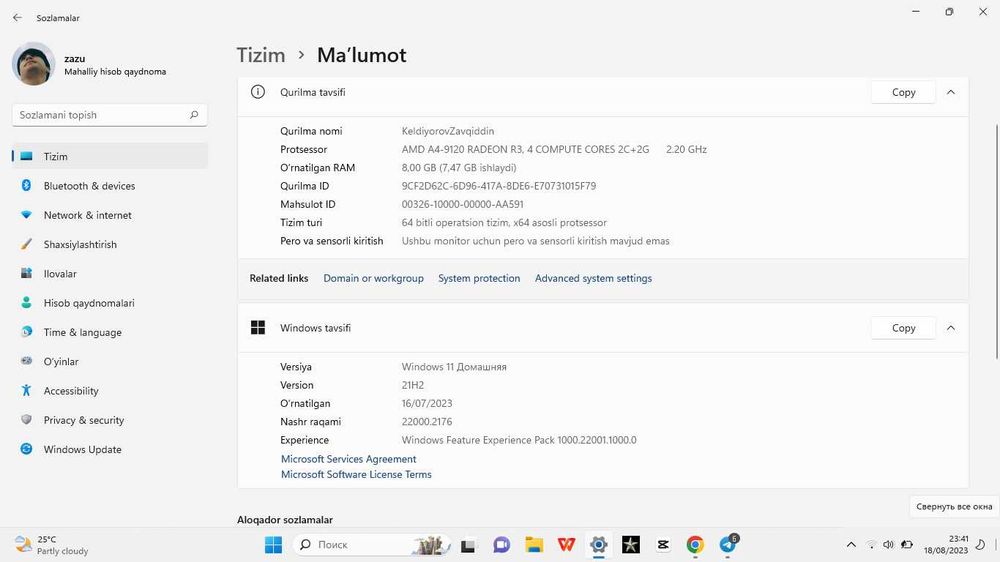Click the volume speaker tray icon
This screenshot has height=562, width=1000.
pos(888,545)
